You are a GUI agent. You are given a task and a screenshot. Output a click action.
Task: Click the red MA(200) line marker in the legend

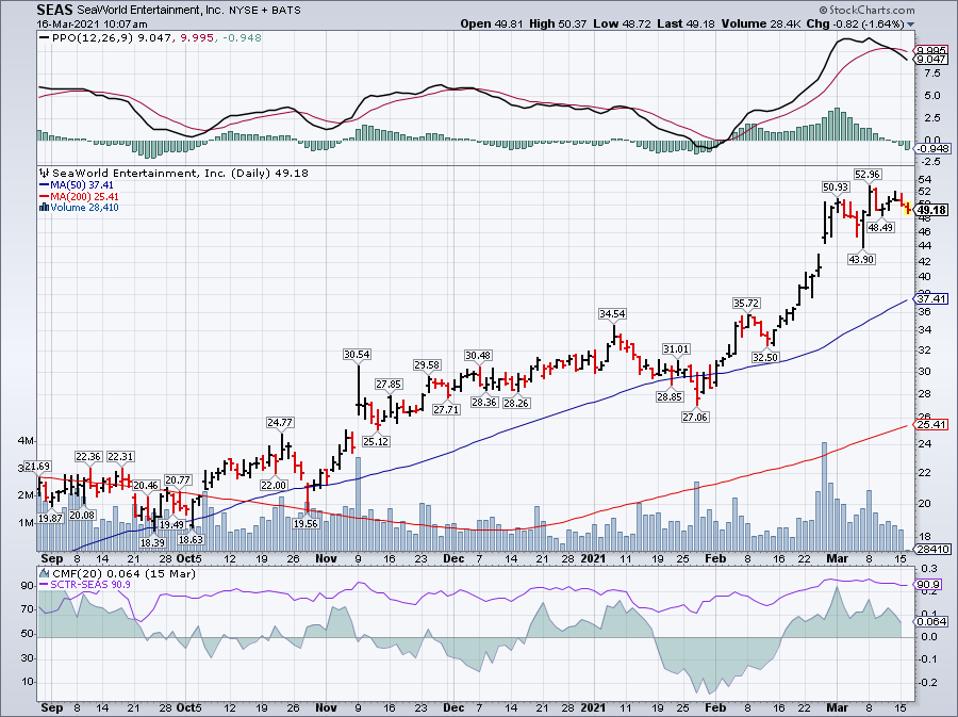coord(44,197)
